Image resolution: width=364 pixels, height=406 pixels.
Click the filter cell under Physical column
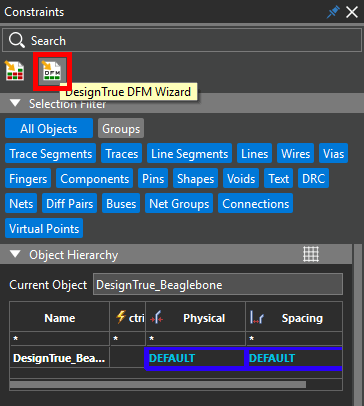(x=196, y=339)
